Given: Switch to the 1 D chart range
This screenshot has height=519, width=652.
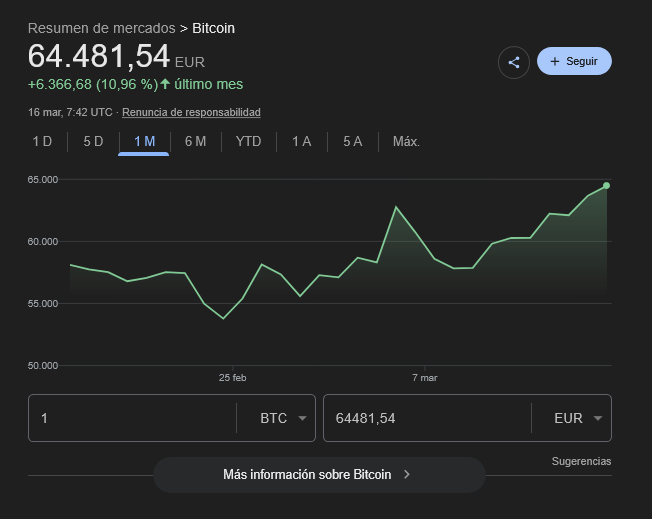Looking at the screenshot, I should click(42, 141).
